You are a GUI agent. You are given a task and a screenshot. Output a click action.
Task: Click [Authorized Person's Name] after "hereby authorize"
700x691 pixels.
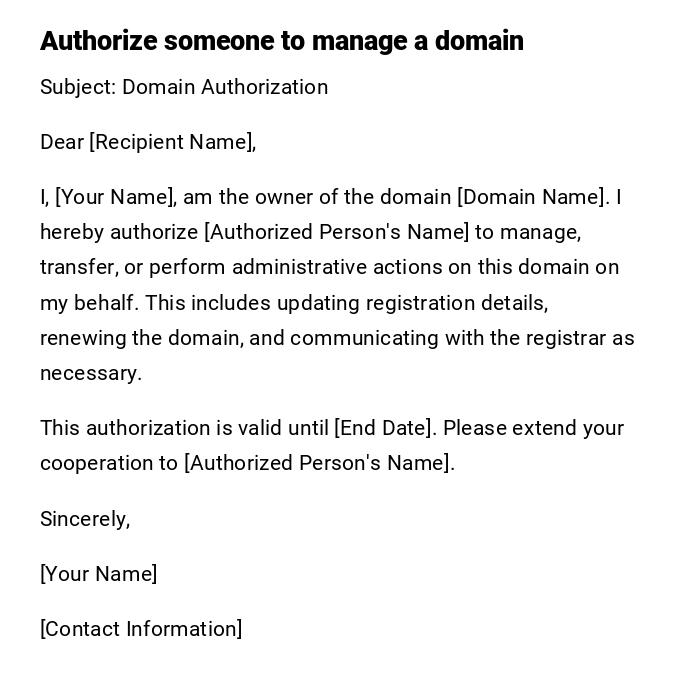pyautogui.click(x=336, y=232)
